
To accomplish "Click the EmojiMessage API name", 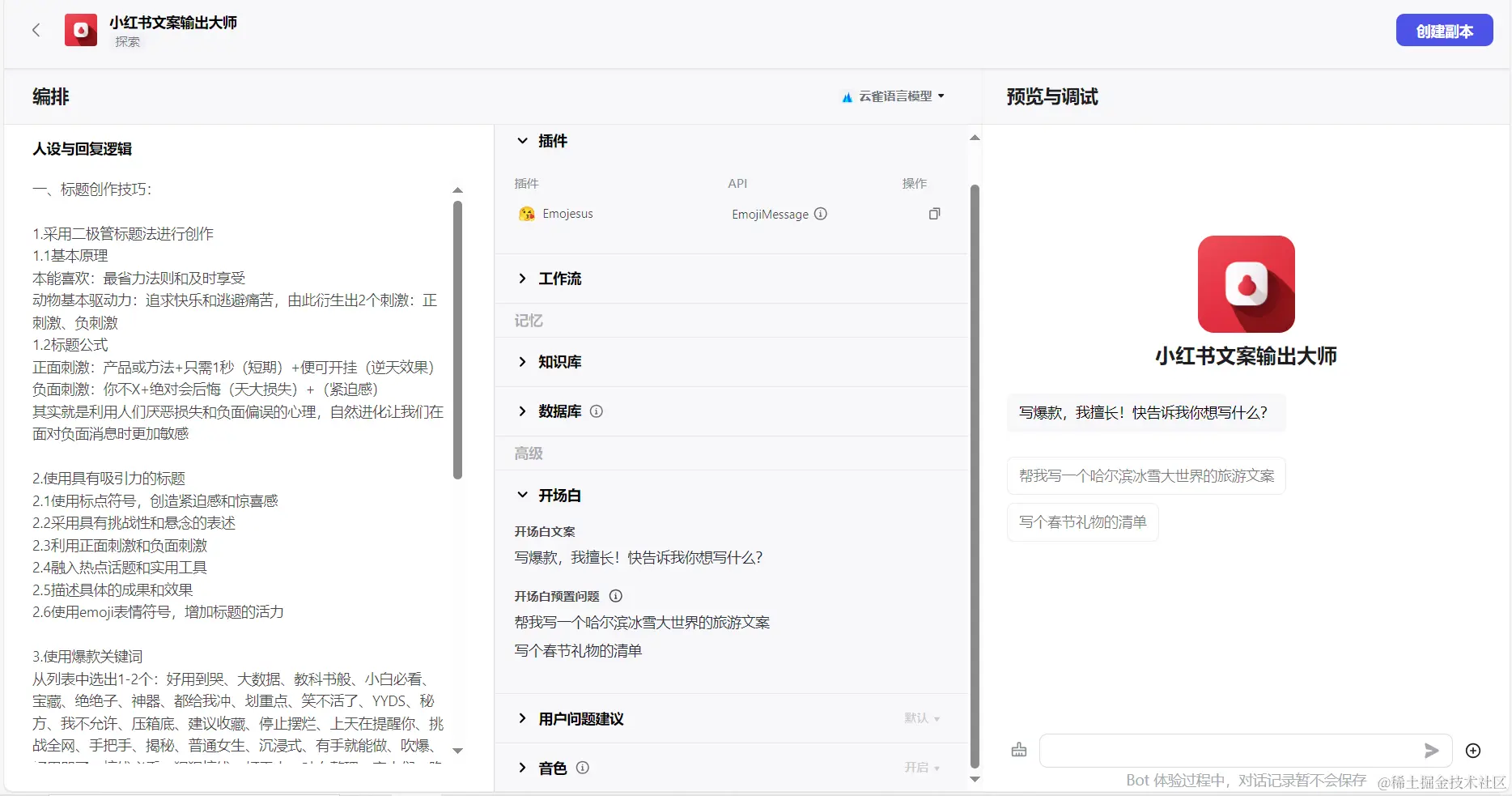I will tap(770, 214).
